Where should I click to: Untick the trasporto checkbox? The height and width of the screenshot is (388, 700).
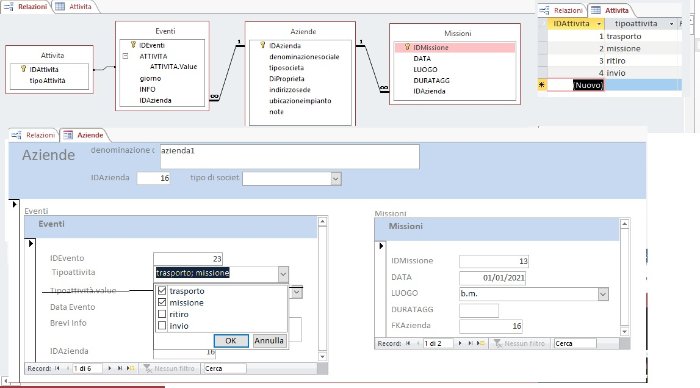tap(162, 291)
